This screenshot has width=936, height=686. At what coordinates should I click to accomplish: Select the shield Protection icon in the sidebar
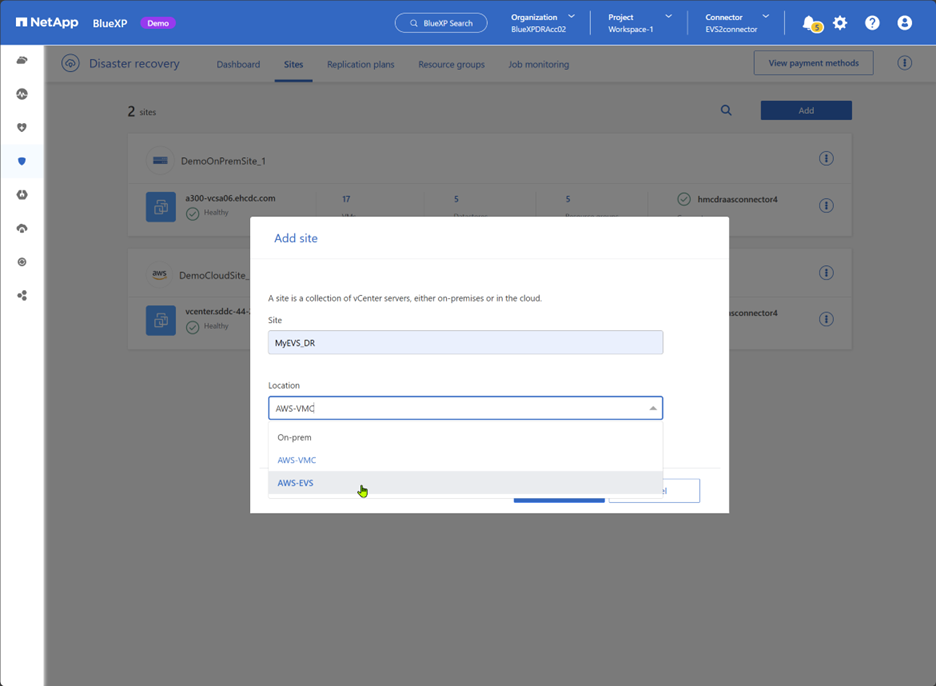(22, 161)
